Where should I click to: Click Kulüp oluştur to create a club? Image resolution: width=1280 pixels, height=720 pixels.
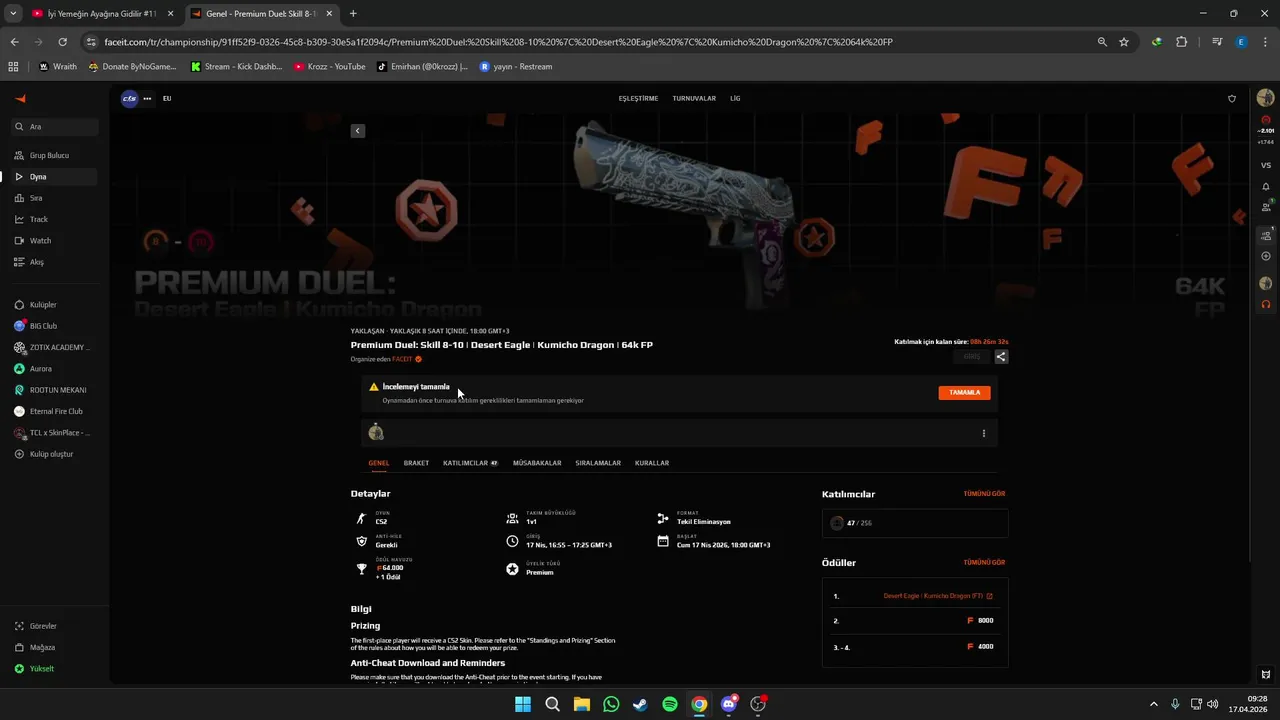pos(54,454)
